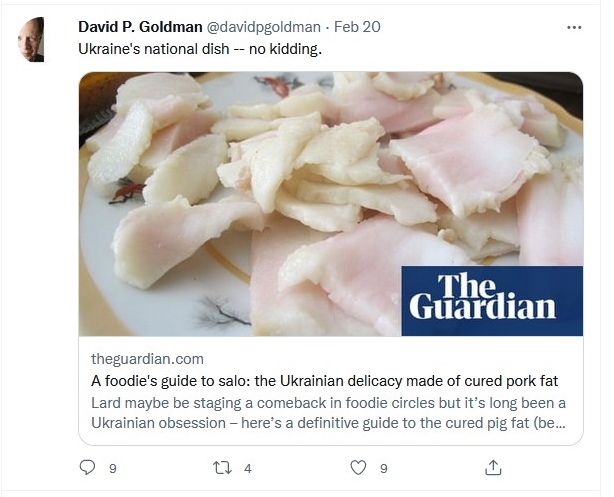Open the salo food photo preview

pos(330,204)
